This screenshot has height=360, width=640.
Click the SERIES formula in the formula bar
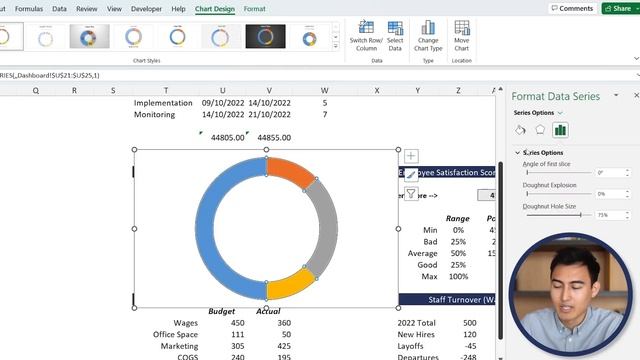[x=50, y=76]
